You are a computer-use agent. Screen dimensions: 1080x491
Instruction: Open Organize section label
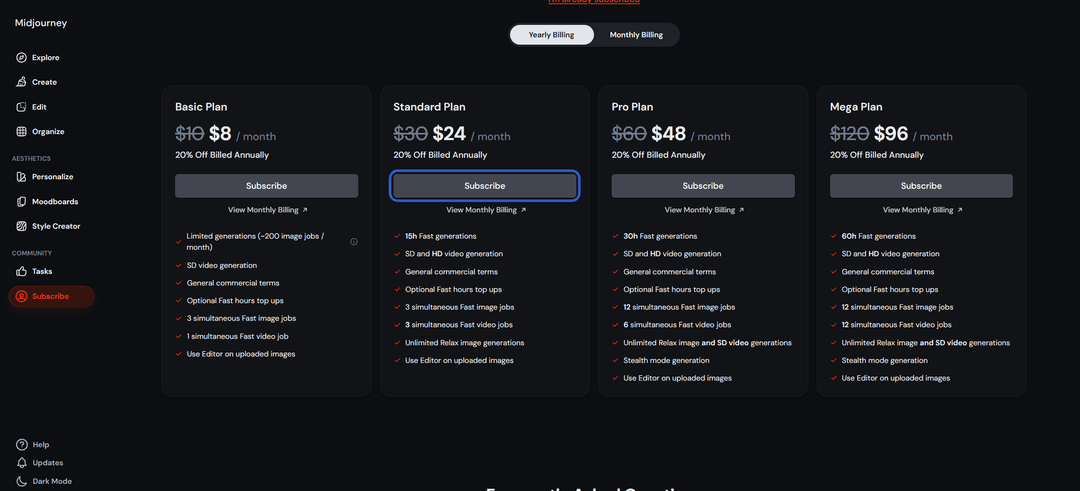(x=48, y=132)
